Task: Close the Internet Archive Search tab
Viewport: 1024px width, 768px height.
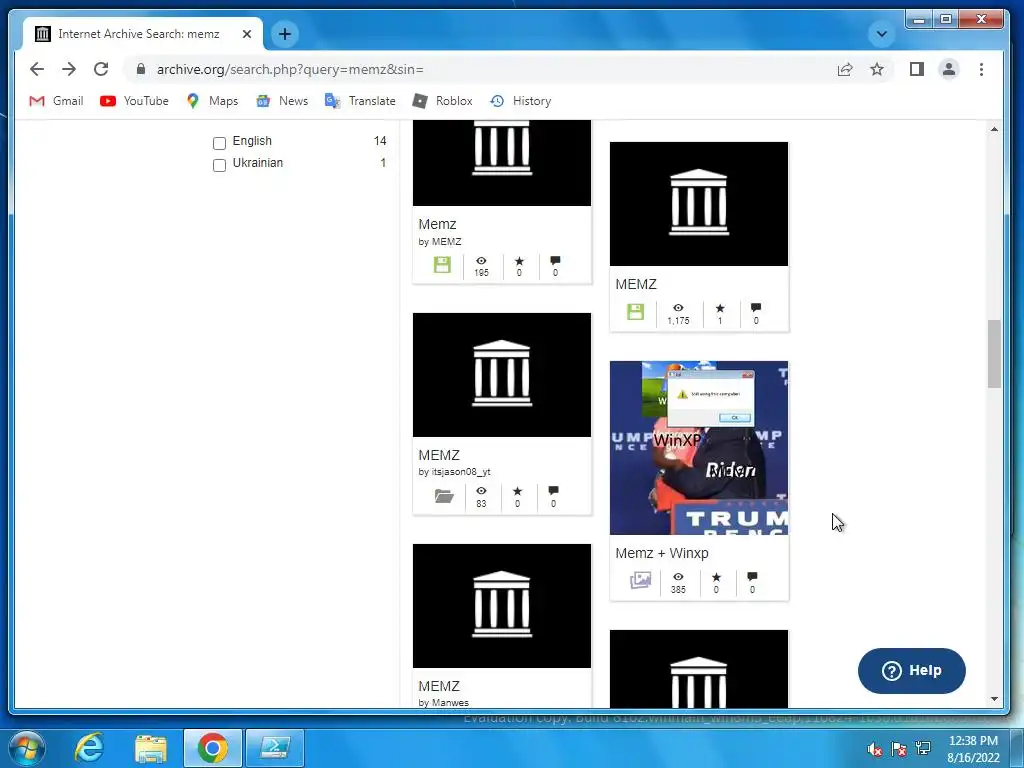Action: pyautogui.click(x=247, y=34)
